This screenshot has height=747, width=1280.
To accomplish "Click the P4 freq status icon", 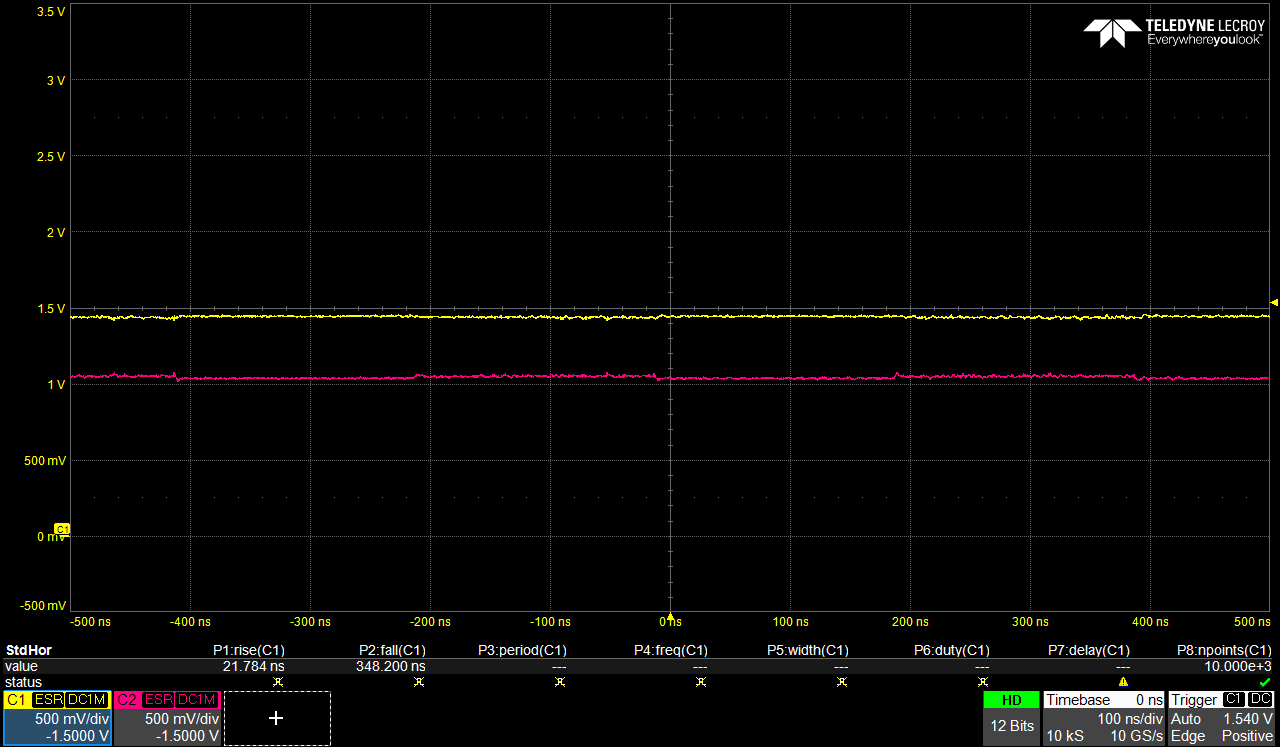I will click(x=701, y=682).
